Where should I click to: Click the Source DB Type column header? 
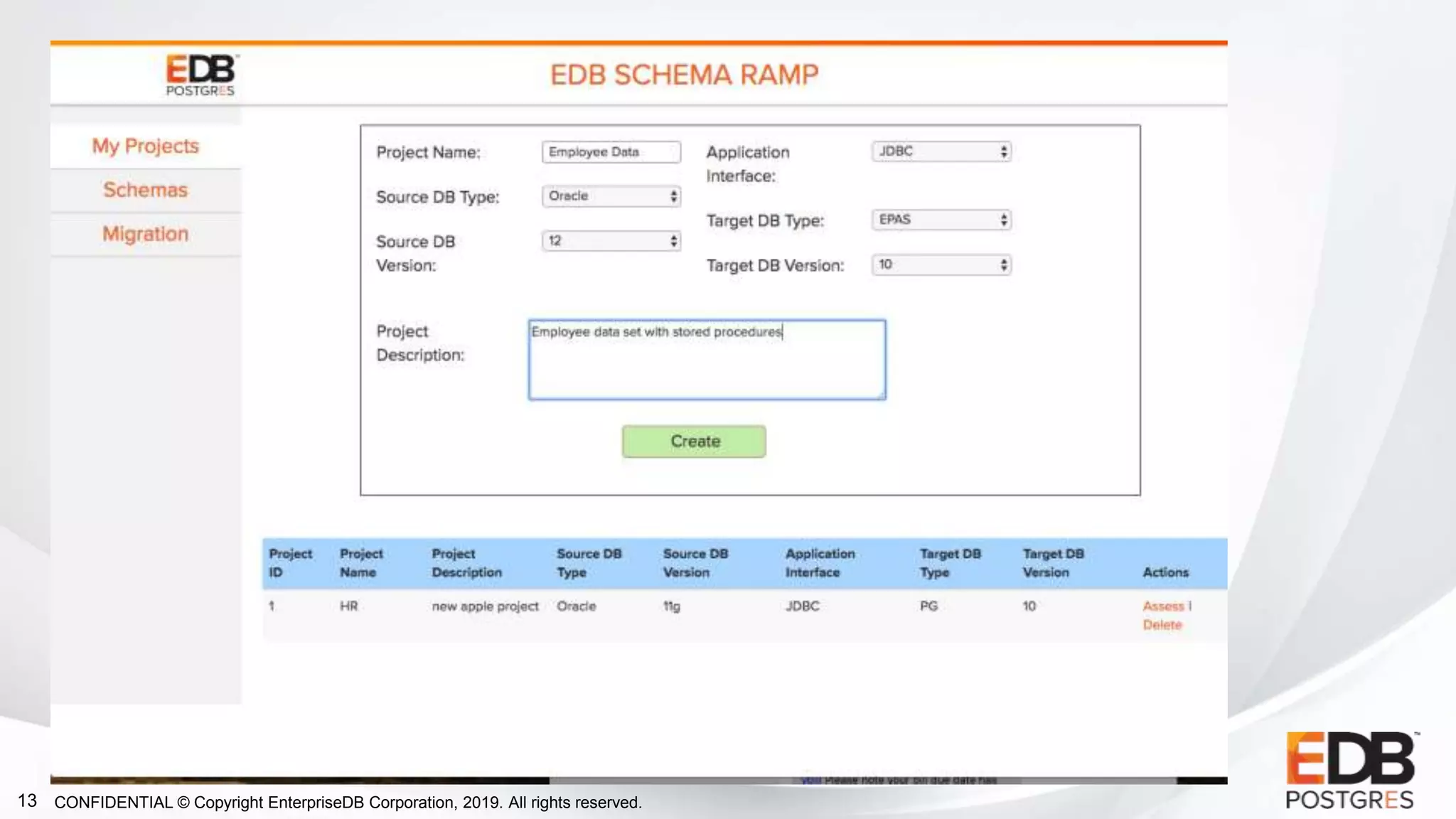[589, 563]
